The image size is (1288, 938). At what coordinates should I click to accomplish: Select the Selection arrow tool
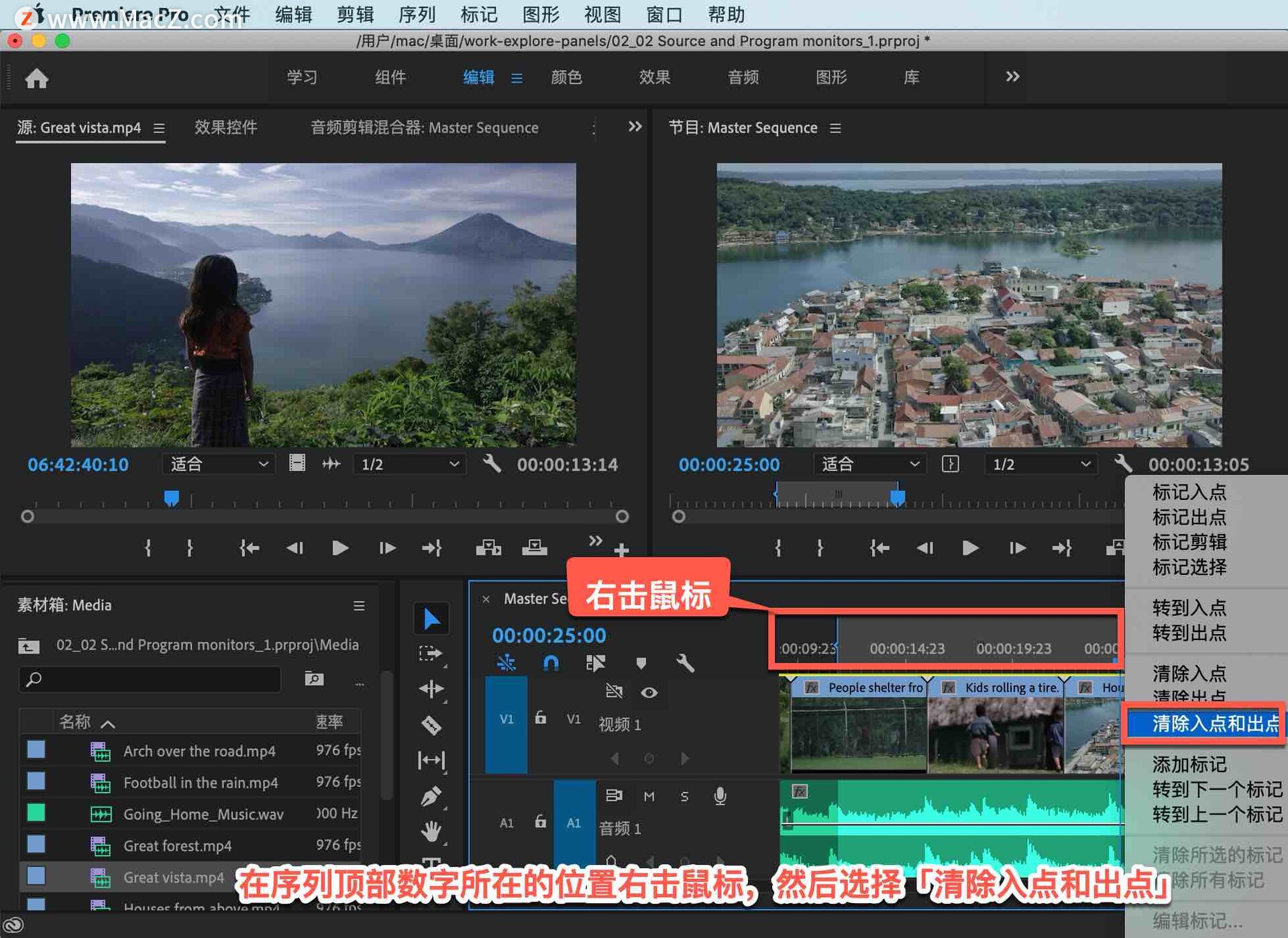click(431, 619)
